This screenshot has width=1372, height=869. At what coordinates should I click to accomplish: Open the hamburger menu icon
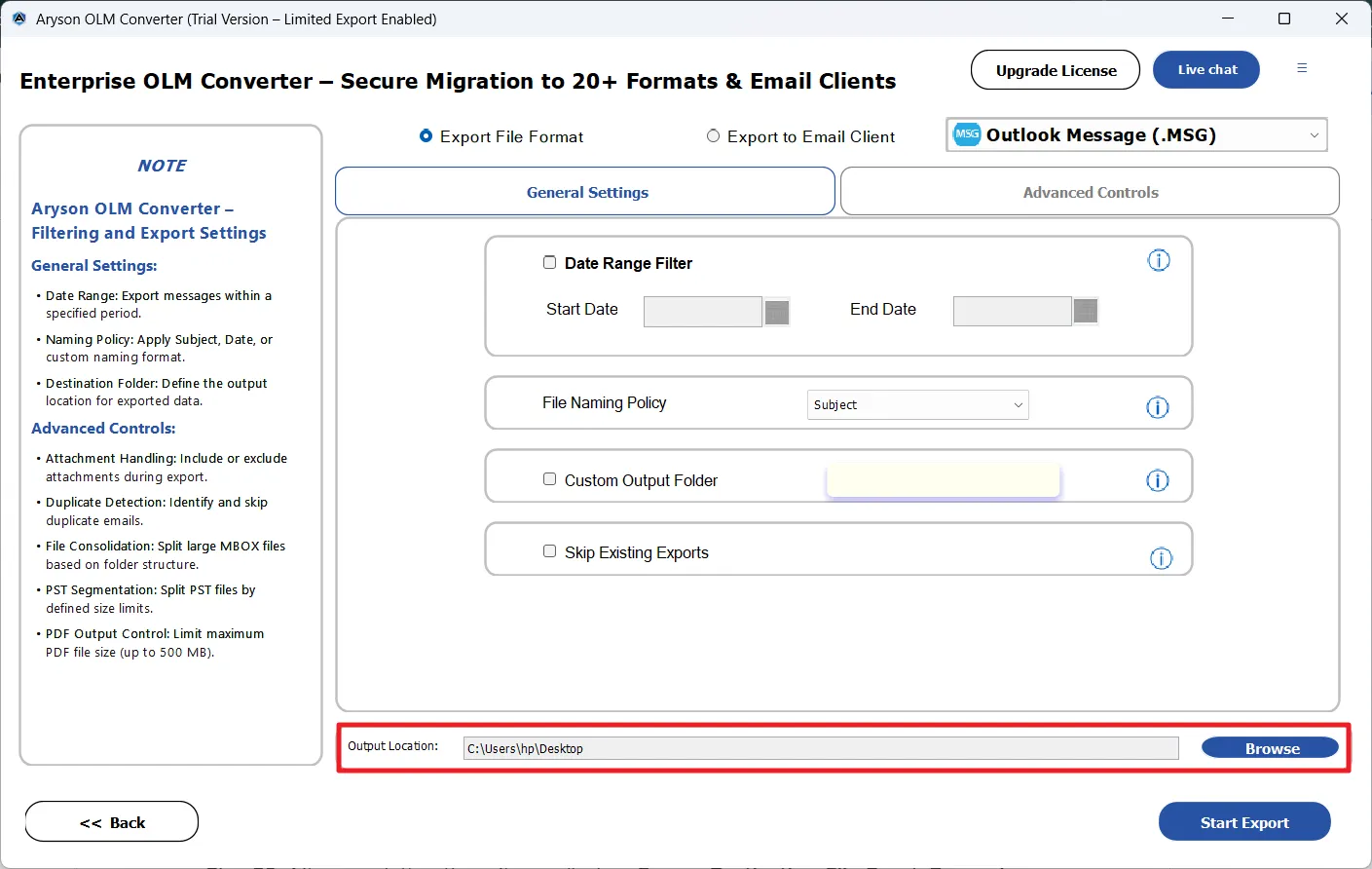(1302, 68)
